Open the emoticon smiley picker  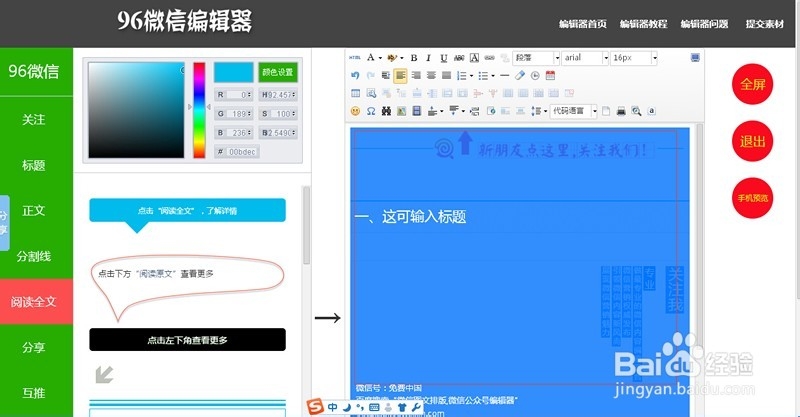[x=356, y=111]
